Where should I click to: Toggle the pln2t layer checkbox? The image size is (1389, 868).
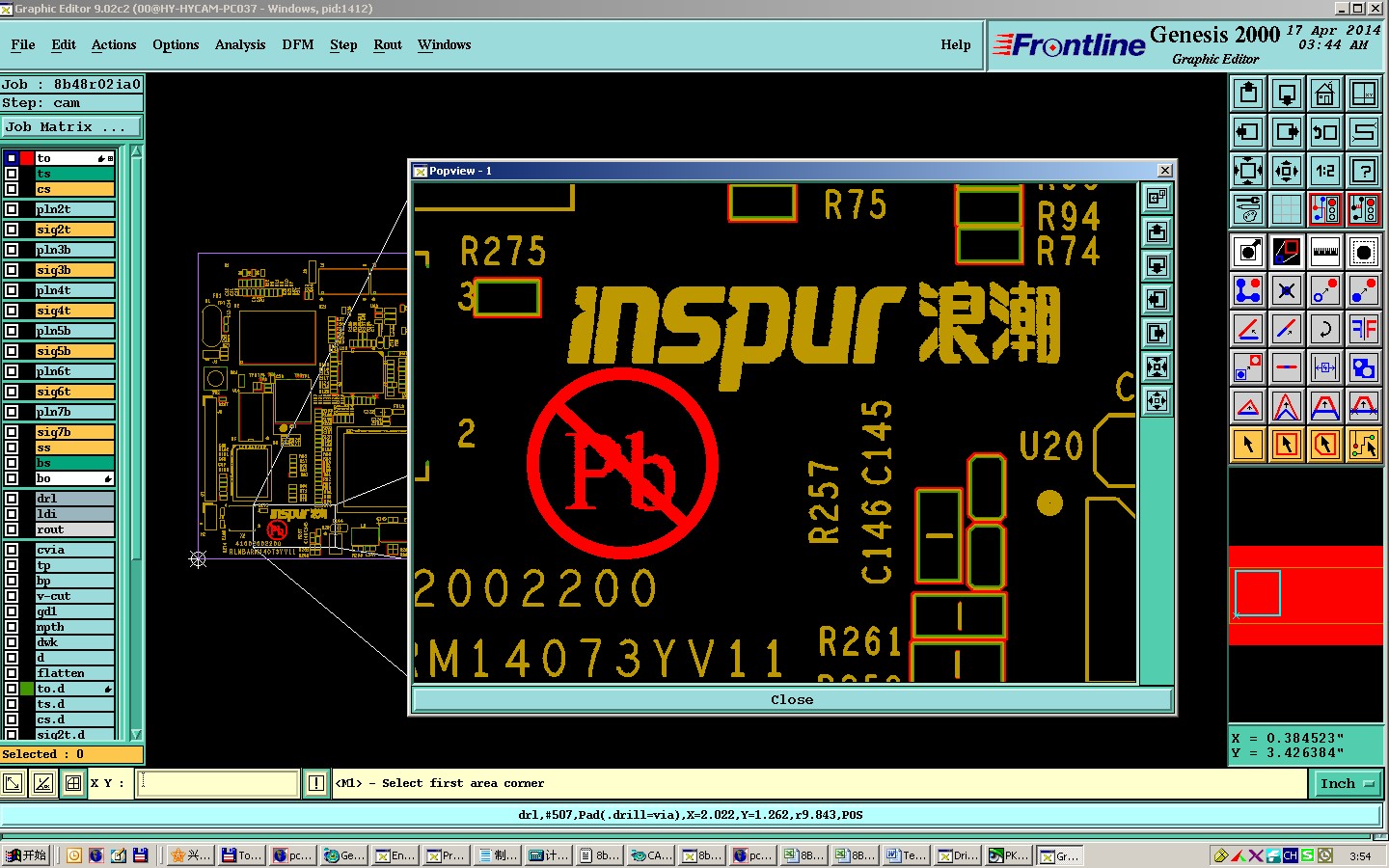click(x=12, y=209)
